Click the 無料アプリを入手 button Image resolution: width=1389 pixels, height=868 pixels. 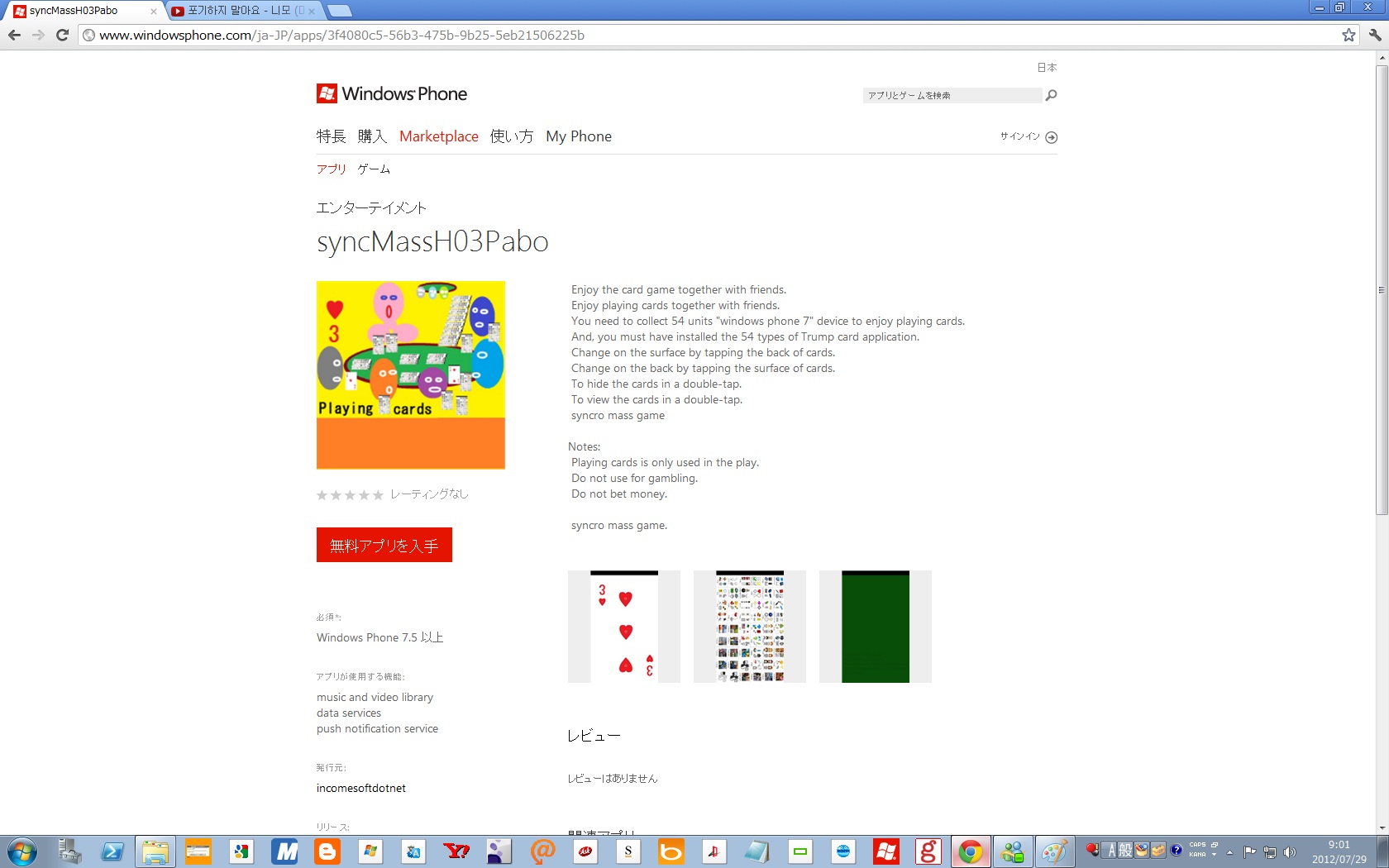384,545
